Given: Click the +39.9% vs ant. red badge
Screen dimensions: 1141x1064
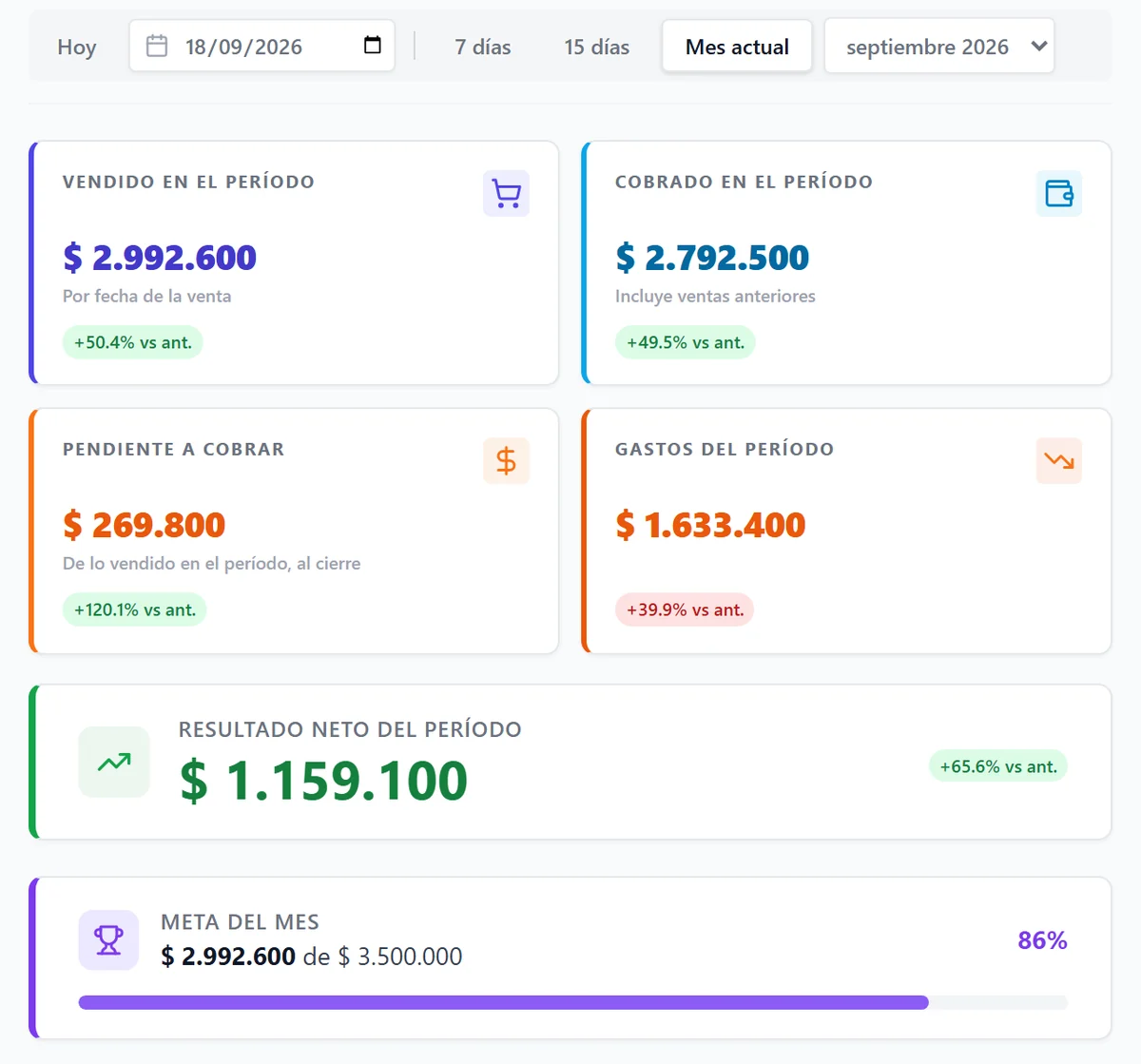Looking at the screenshot, I should pos(685,609).
